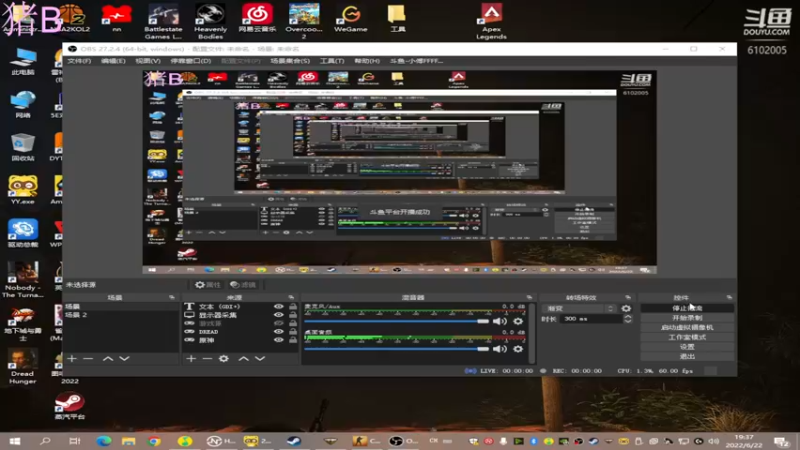
Task: Pop out the 场景 dock panel
Action: (x=172, y=297)
